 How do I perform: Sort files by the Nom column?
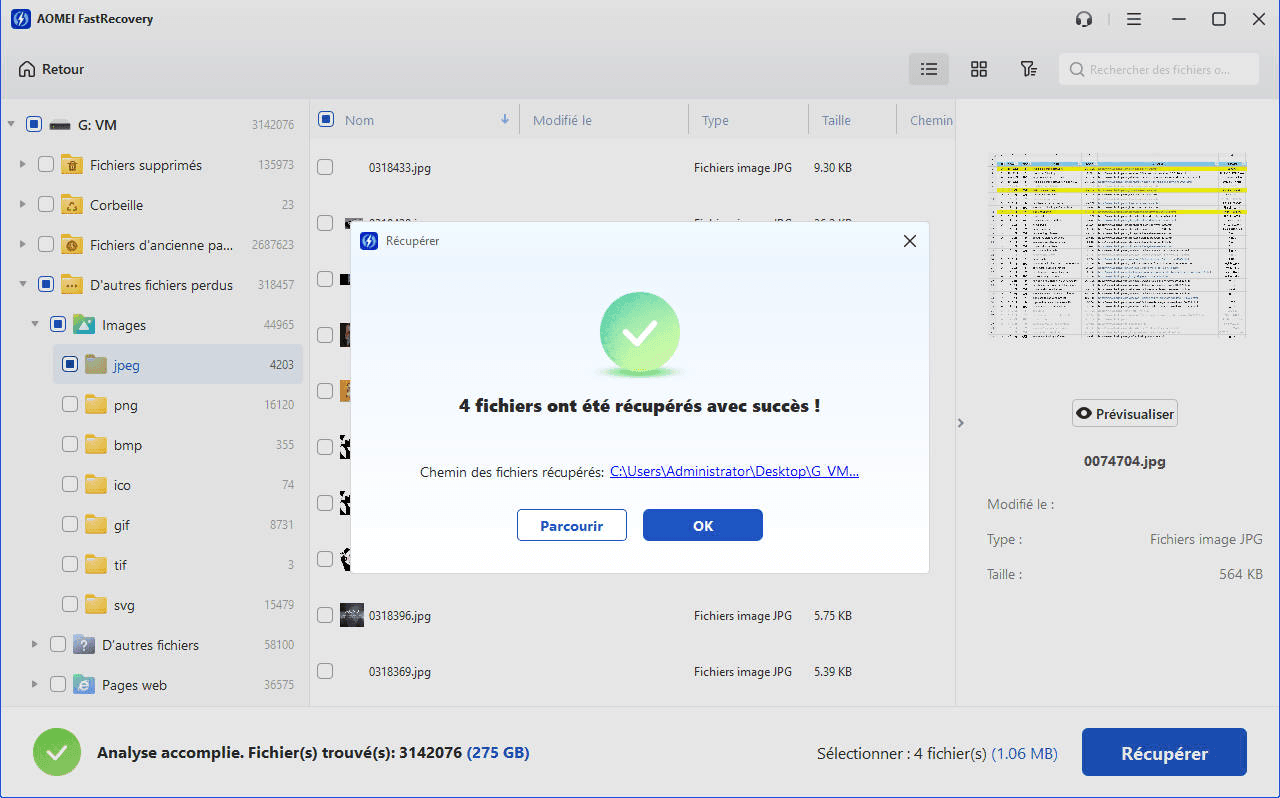[x=359, y=120]
